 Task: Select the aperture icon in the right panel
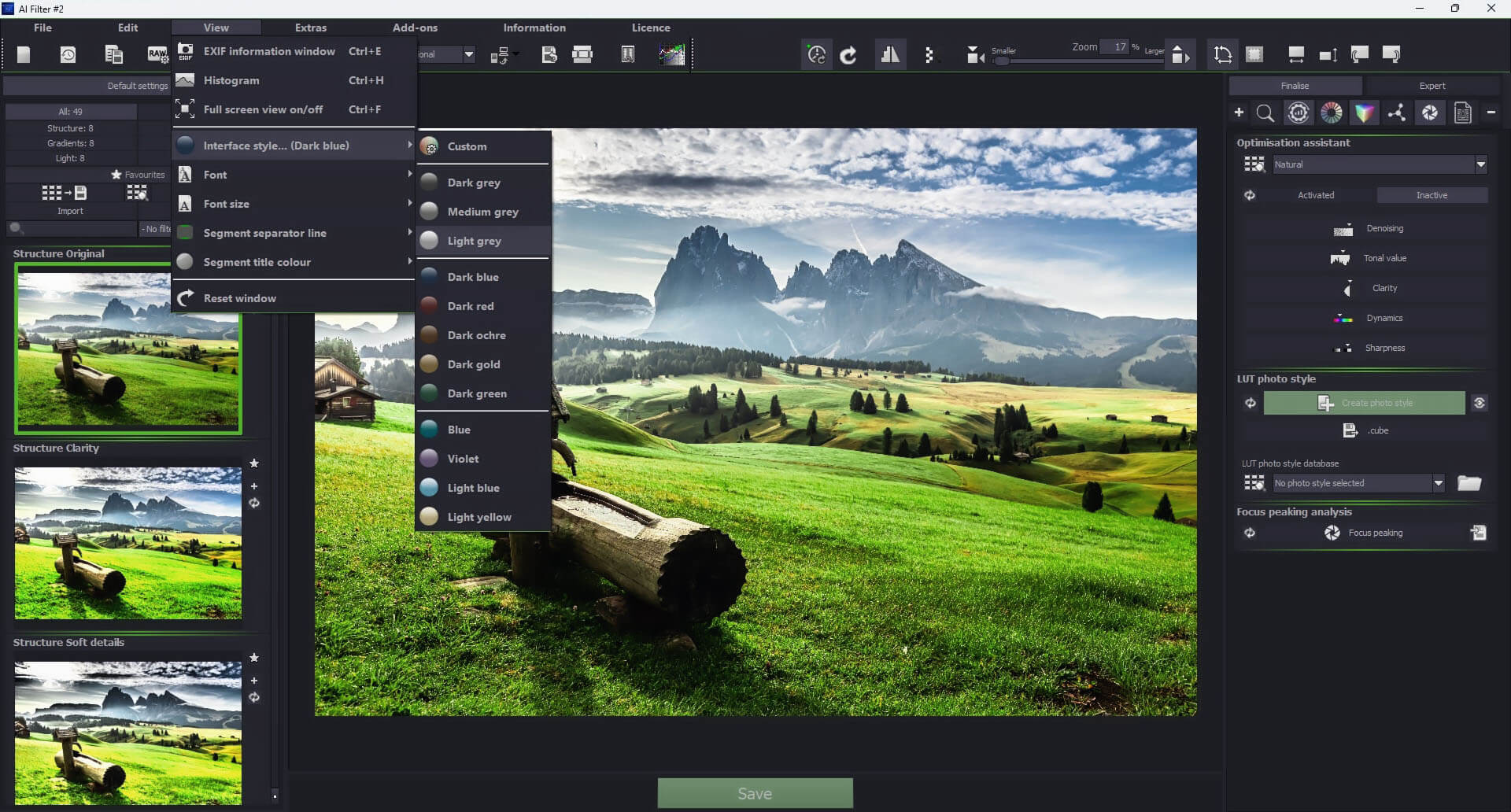point(1430,113)
